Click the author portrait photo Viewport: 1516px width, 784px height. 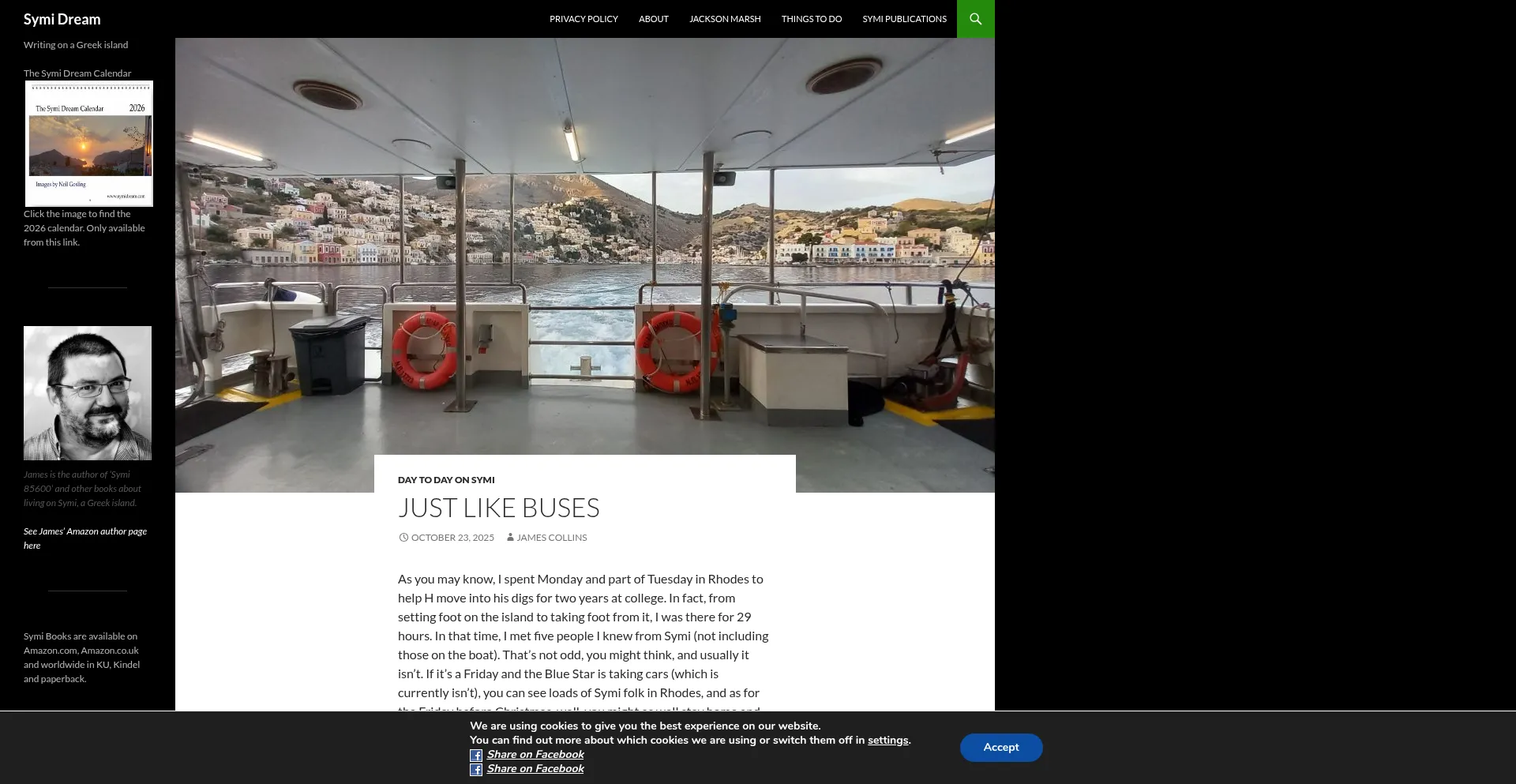pos(88,392)
